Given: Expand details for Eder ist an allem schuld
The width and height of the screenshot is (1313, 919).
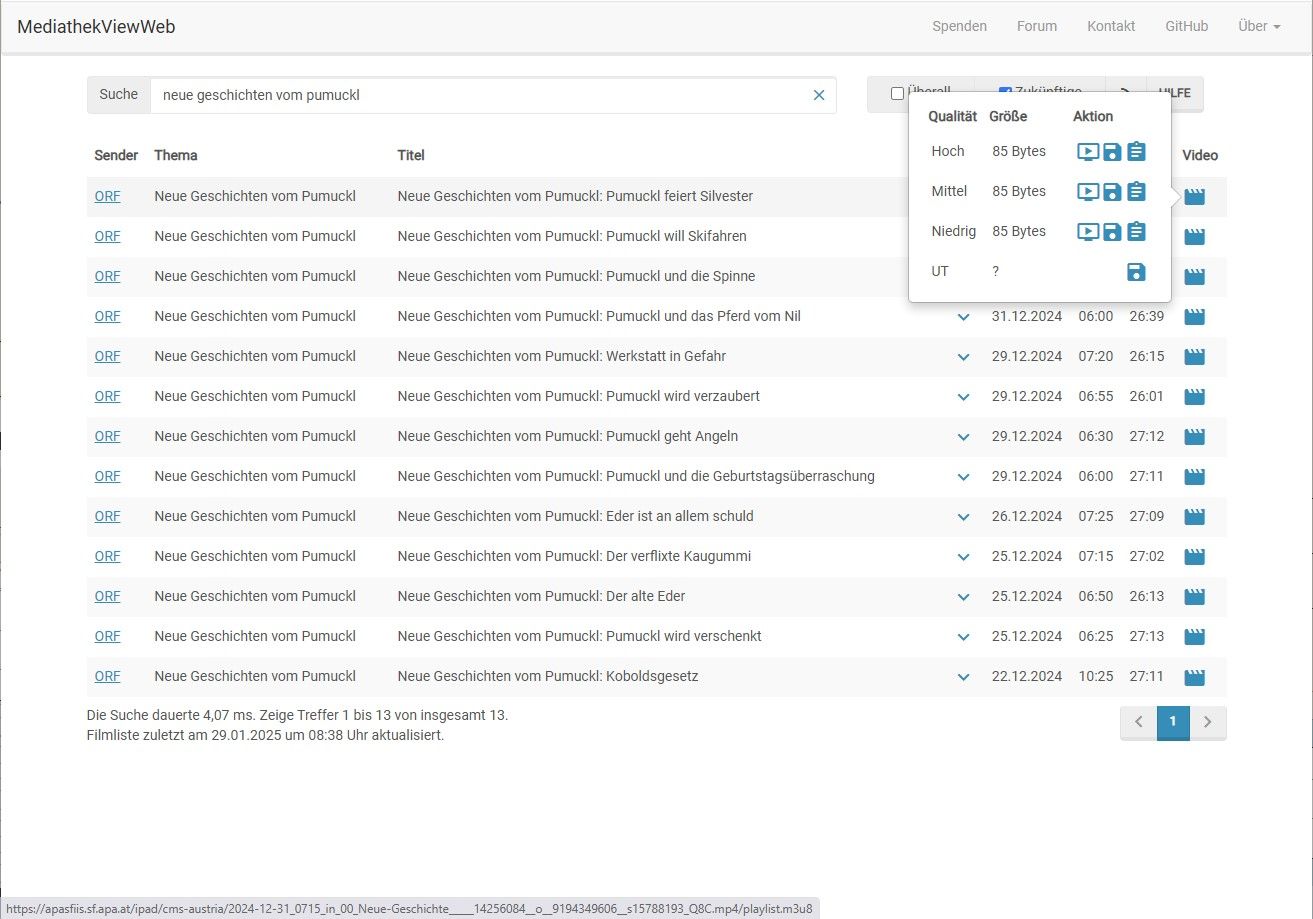Looking at the screenshot, I should coord(964,517).
